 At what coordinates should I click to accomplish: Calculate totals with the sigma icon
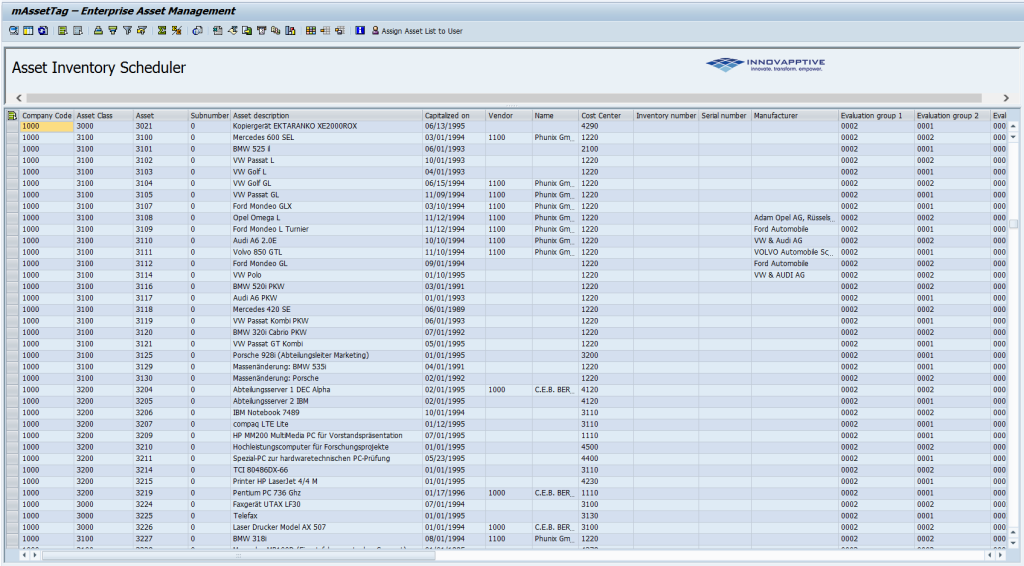pos(162,31)
